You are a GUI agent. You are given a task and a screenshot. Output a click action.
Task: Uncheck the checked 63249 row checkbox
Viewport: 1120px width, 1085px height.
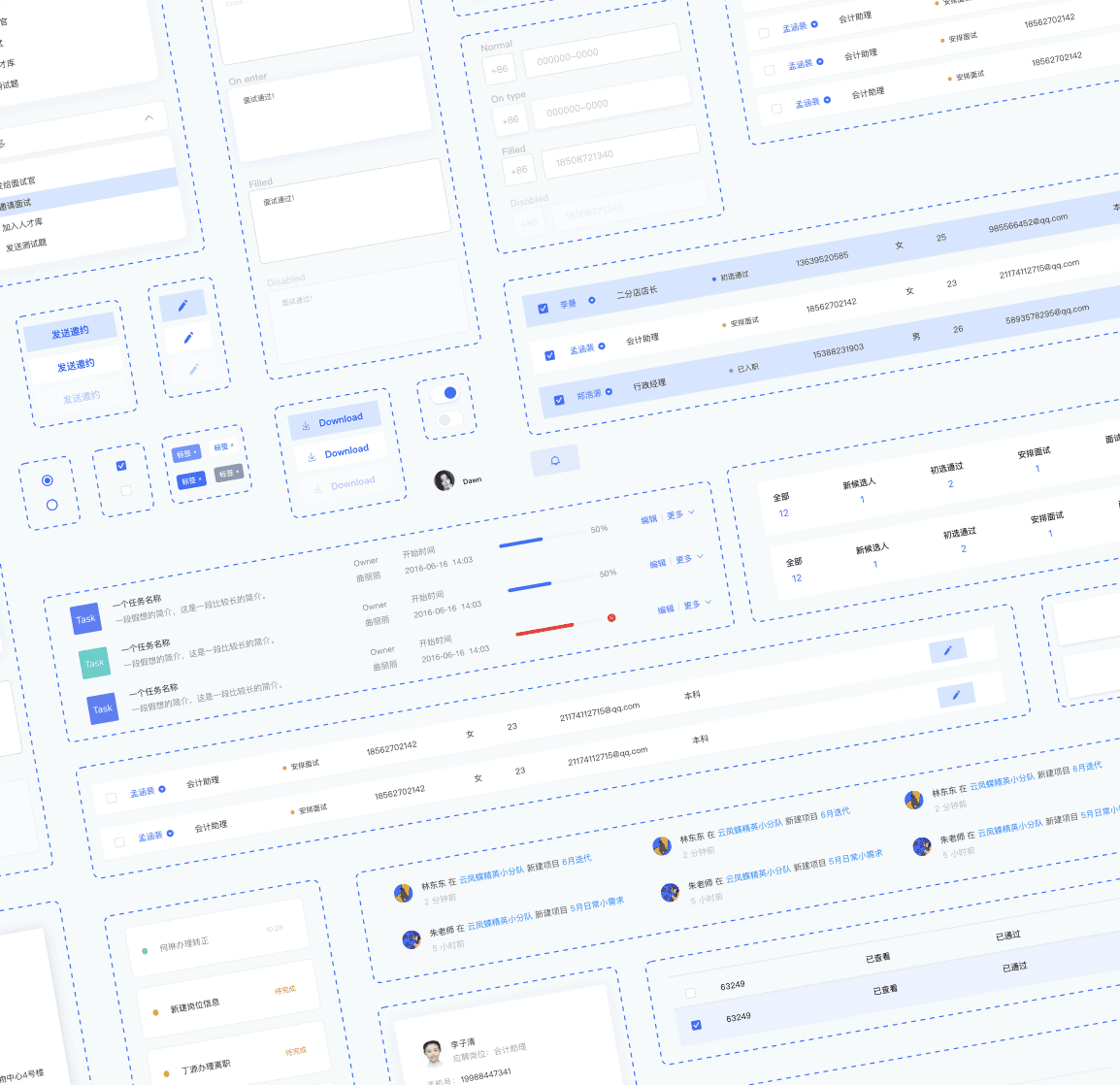coord(697,1025)
